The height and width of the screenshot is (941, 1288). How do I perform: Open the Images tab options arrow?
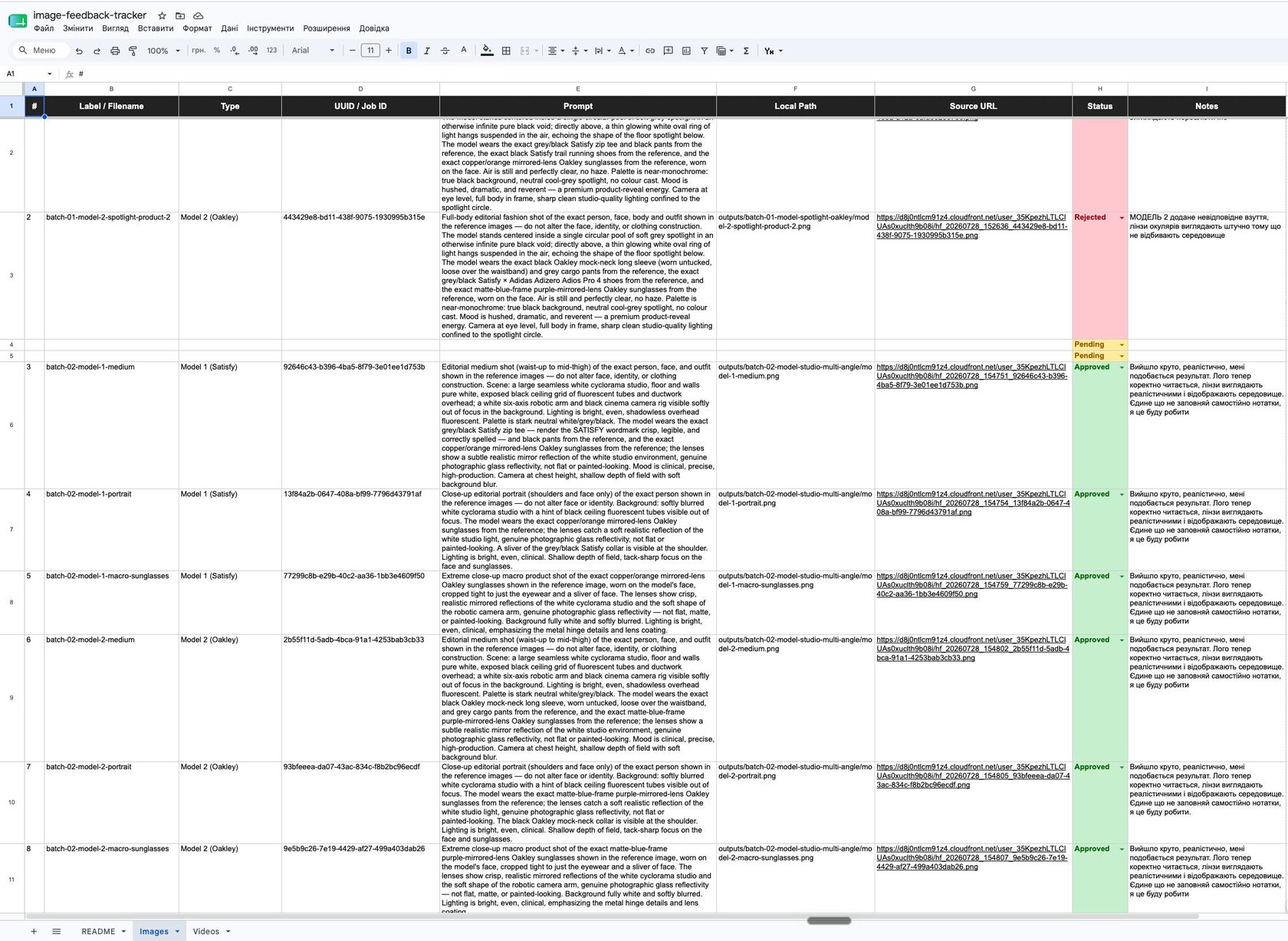click(x=177, y=932)
